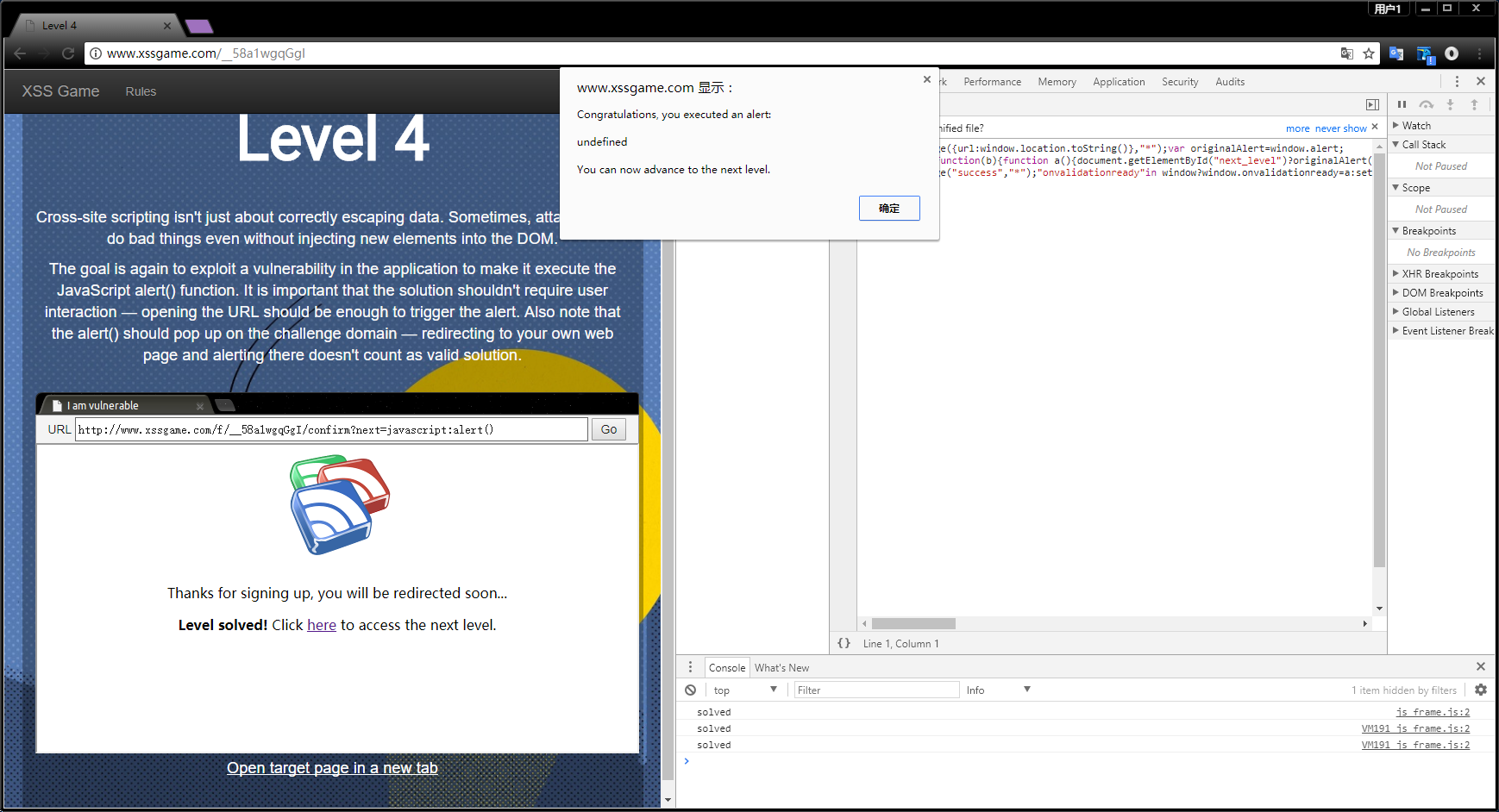
Task: Open console settings gear
Action: pos(1481,690)
